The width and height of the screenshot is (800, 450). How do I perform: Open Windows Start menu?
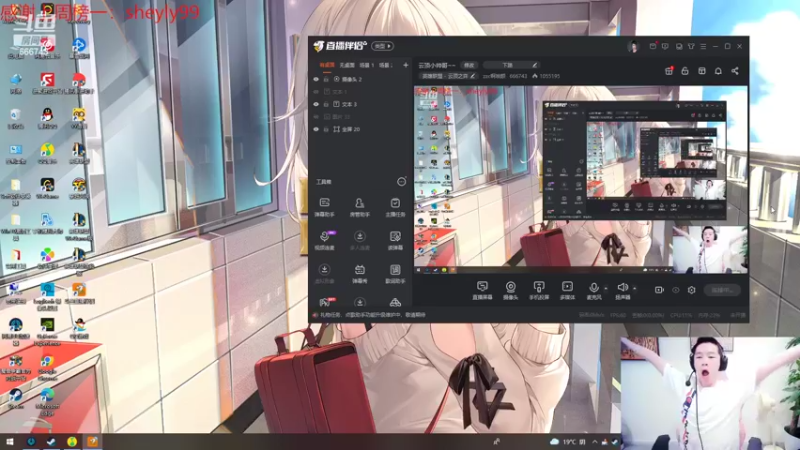click(9, 442)
